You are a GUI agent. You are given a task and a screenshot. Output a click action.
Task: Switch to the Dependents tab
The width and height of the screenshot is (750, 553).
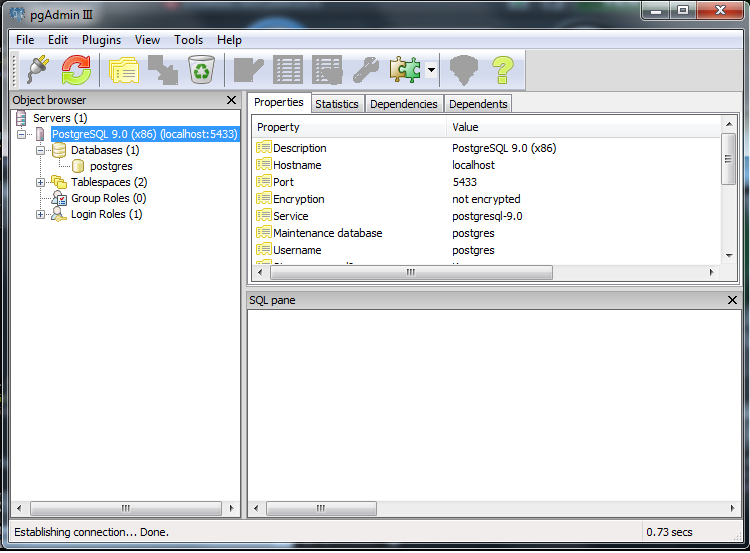pyautogui.click(x=478, y=104)
